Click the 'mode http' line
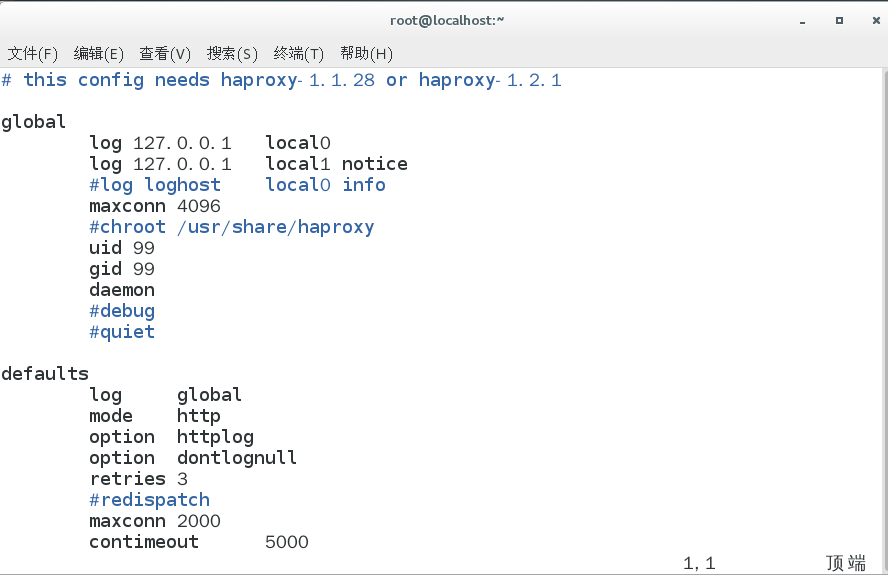This screenshot has width=888, height=575. click(x=155, y=416)
